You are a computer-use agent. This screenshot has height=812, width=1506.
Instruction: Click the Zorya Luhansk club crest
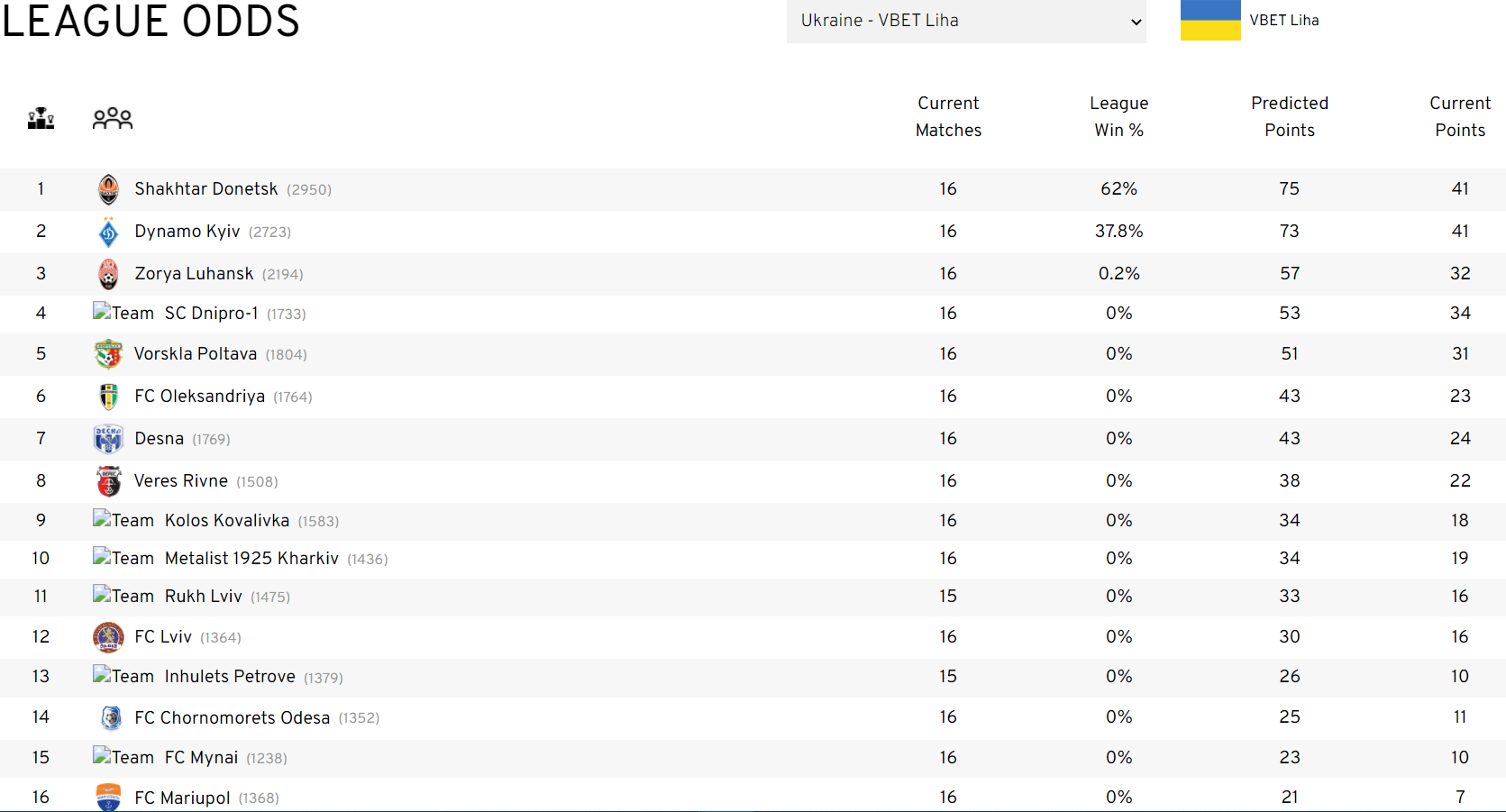click(108, 274)
